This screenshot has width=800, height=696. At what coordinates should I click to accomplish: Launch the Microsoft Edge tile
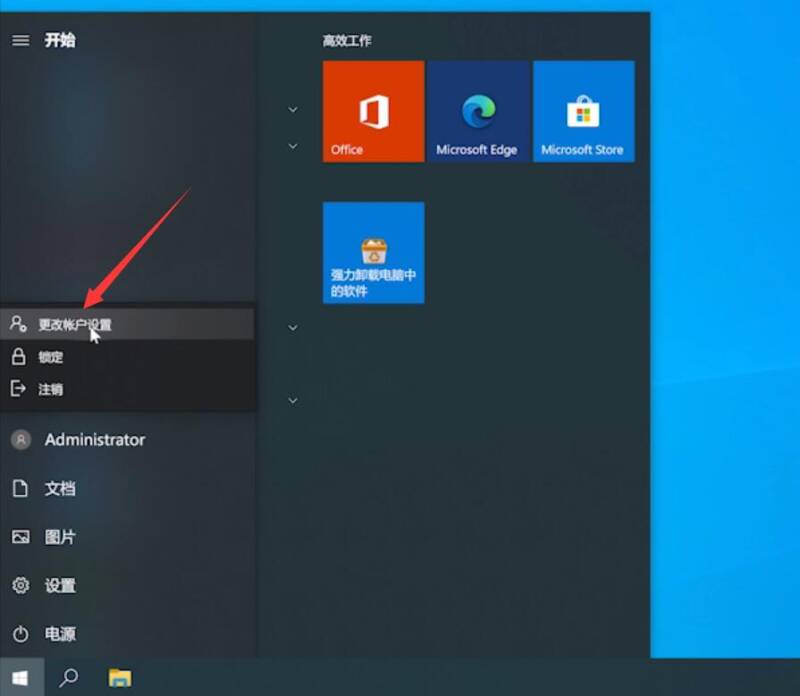[479, 111]
